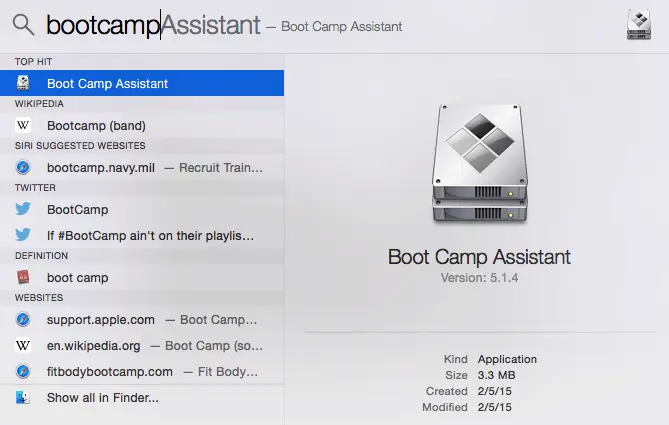Viewport: 669px width, 425px height.
Task: Click the Finder icon beside Show all
Action: [x=23, y=398]
